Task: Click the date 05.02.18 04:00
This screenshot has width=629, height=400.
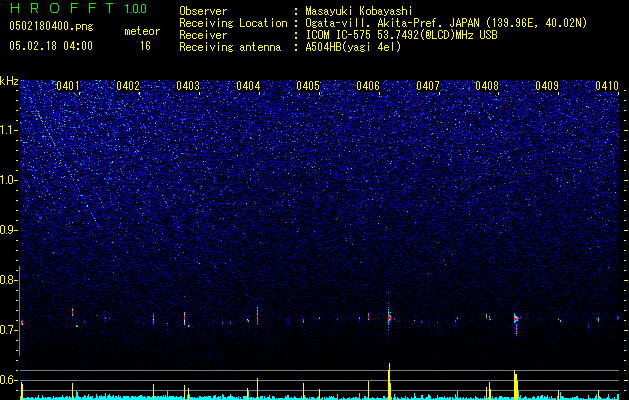Action: (x=51, y=46)
